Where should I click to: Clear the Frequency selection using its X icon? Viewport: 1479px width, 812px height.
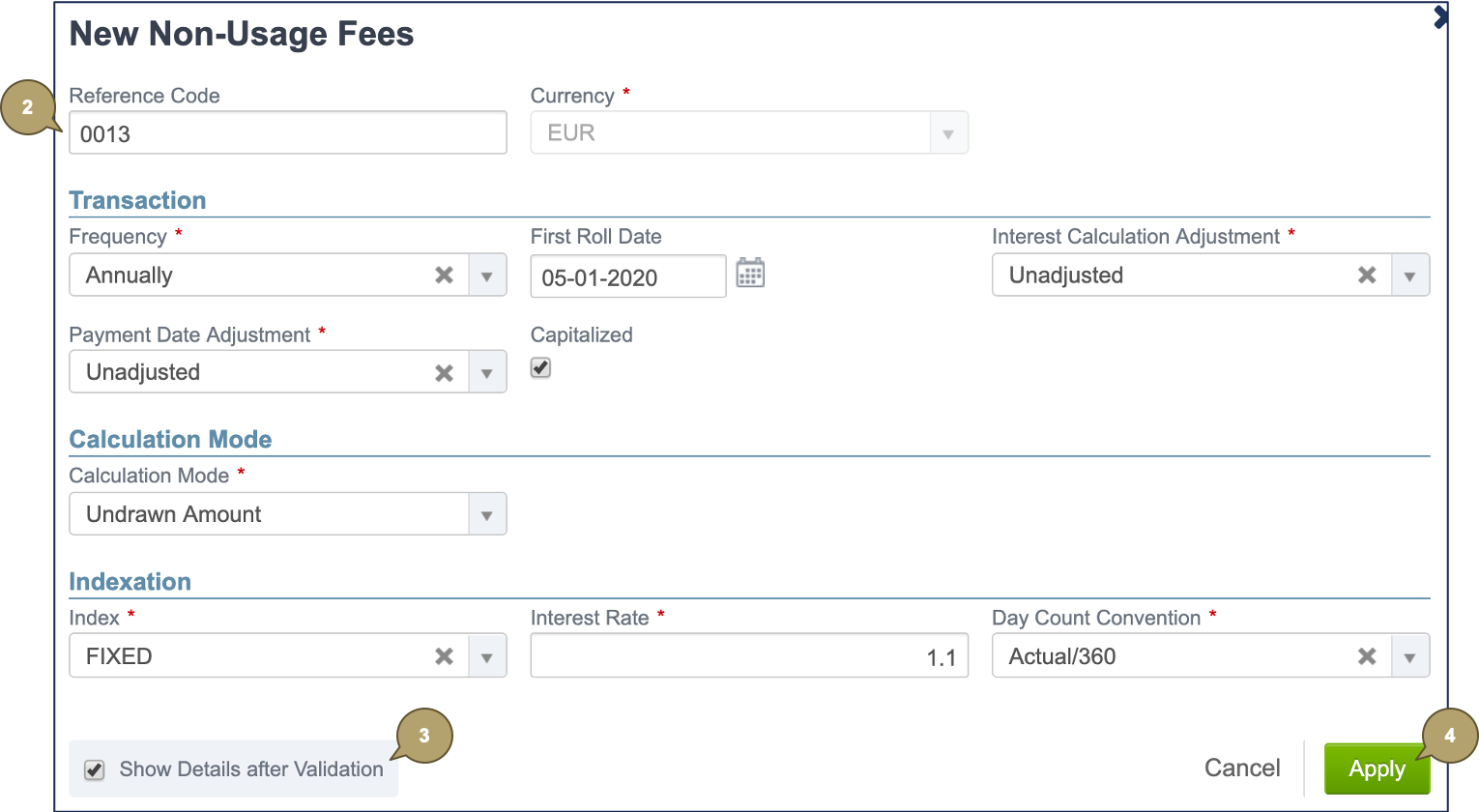[x=444, y=275]
